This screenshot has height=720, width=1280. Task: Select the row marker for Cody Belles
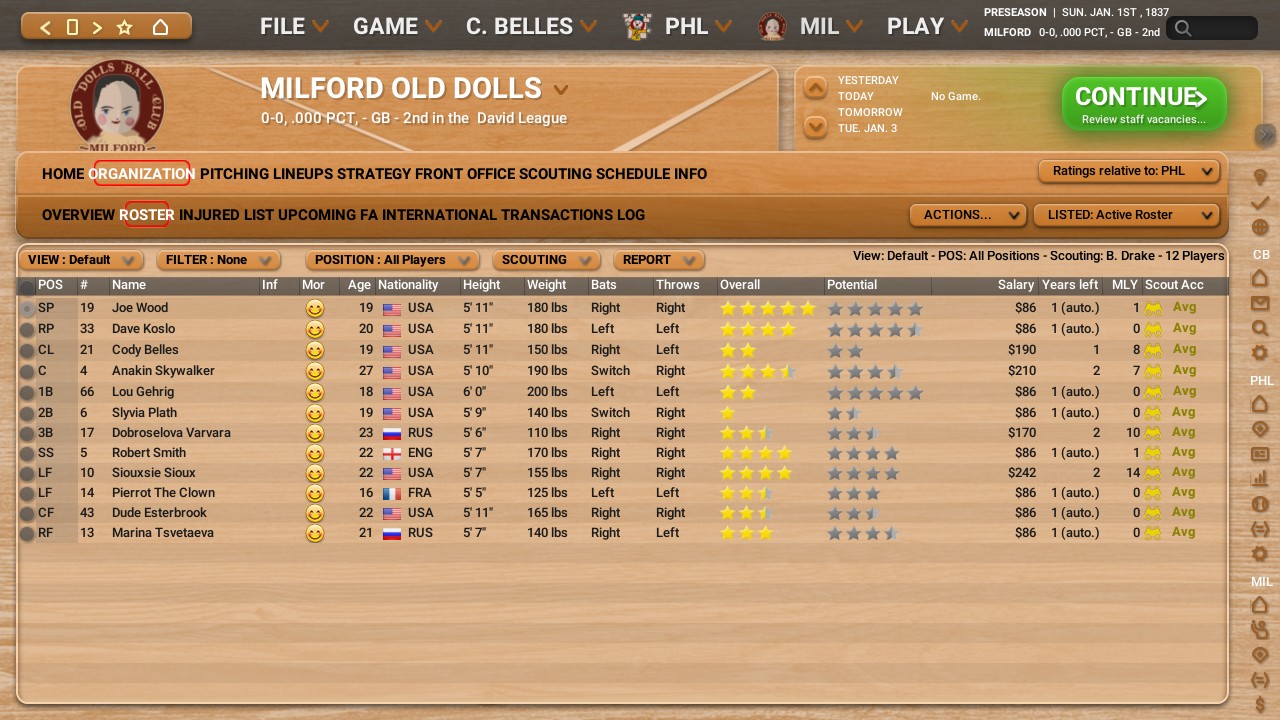coord(27,351)
